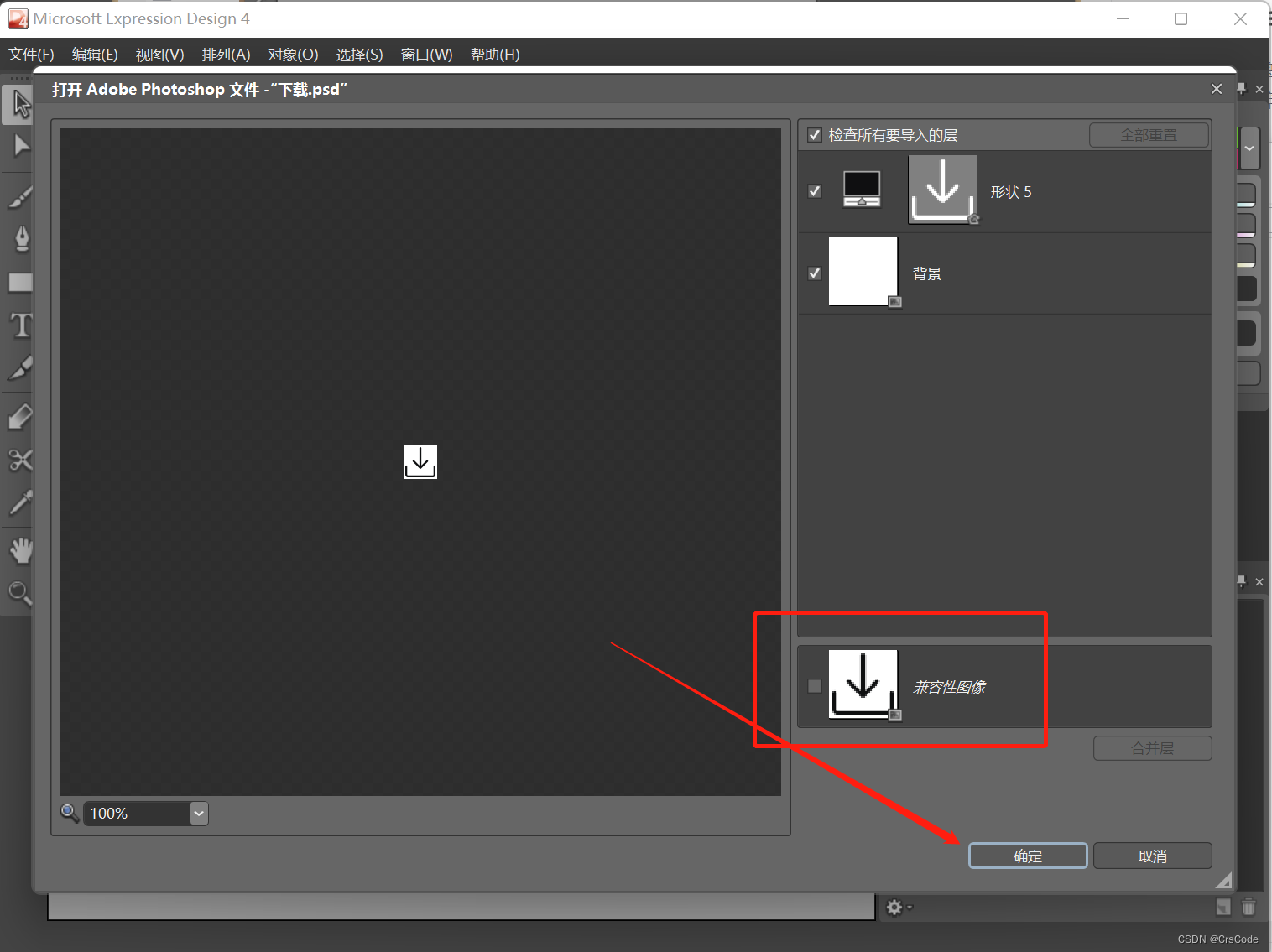The image size is (1272, 952).
Task: Select the Color dropper tool
Action: pyautogui.click(x=20, y=502)
